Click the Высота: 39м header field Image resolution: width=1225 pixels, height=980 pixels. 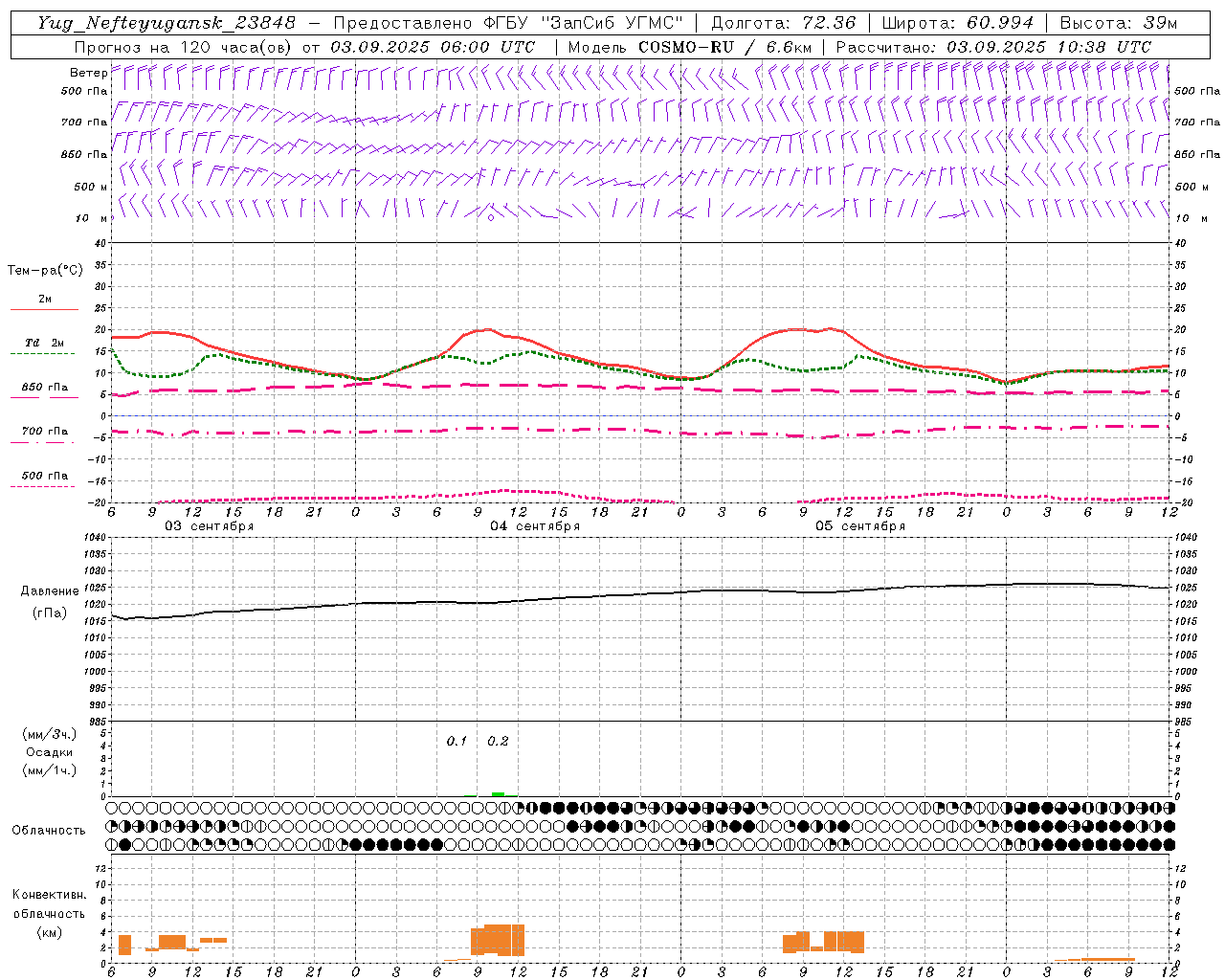[1119, 23]
